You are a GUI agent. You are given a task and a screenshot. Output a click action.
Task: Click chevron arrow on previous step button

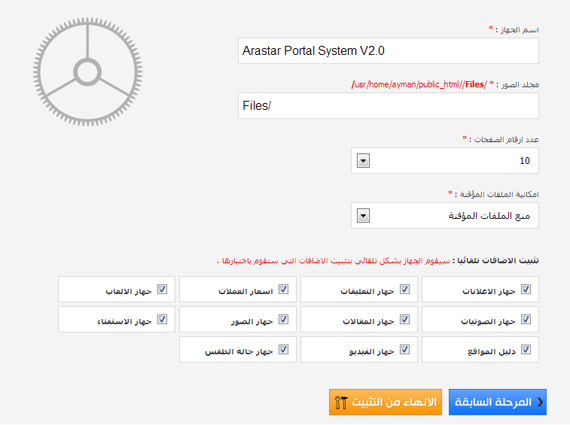point(540,402)
